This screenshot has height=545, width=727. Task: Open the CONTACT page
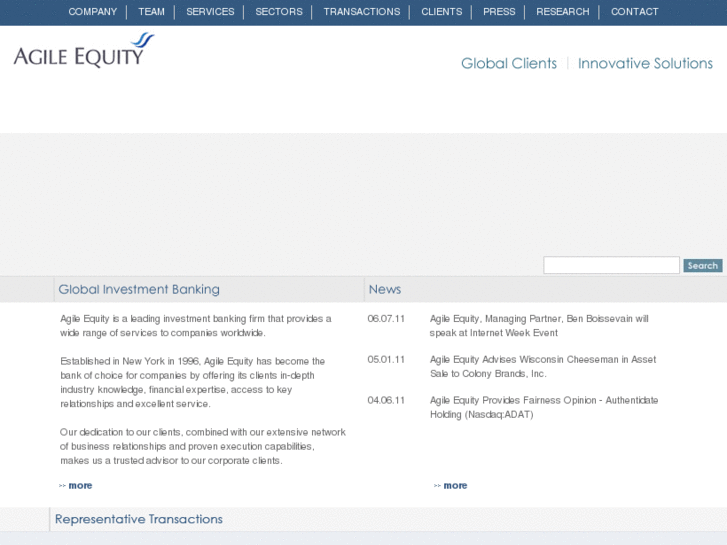(x=634, y=12)
